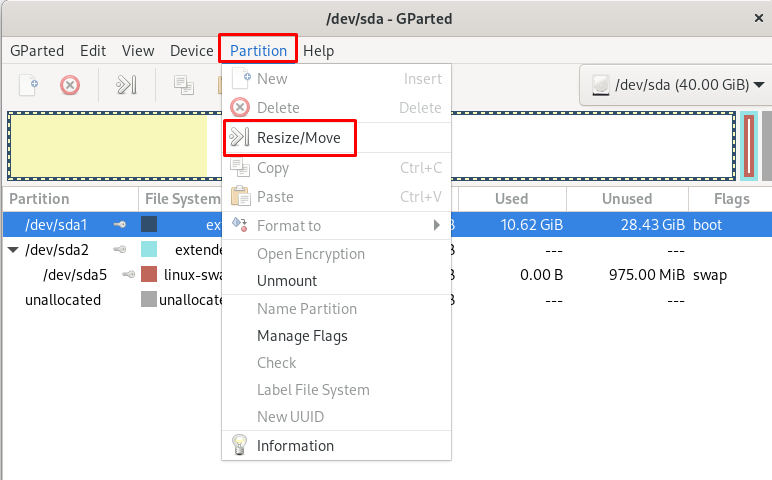This screenshot has height=480, width=772.
Task: Select the /dev/sda1 partition row
Action: pos(387,225)
